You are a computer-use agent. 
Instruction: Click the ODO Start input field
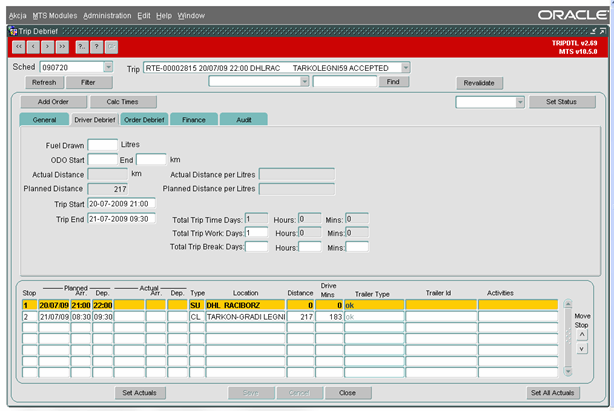[103, 159]
